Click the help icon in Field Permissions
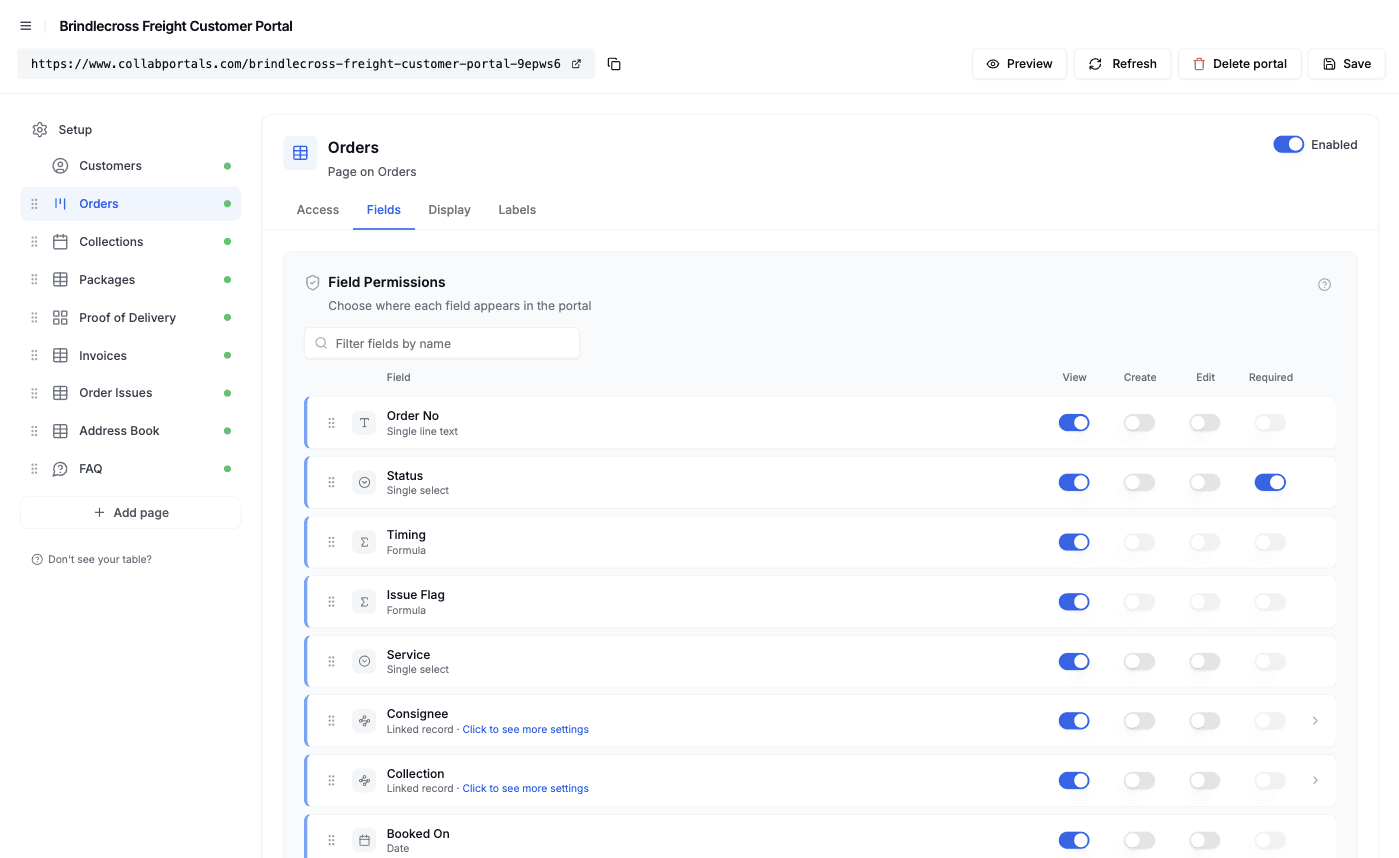 pyautogui.click(x=1324, y=285)
